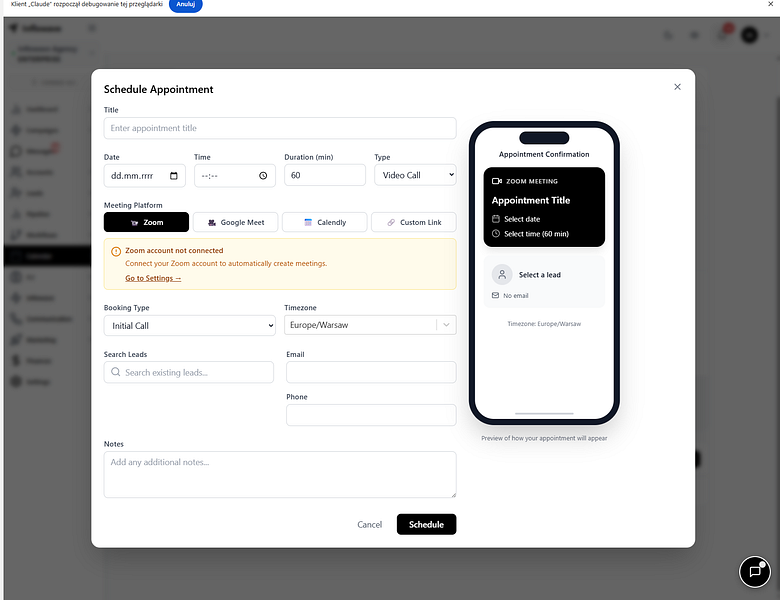Click the clock icon beside Select time
This screenshot has width=780, height=600.
[495, 233]
